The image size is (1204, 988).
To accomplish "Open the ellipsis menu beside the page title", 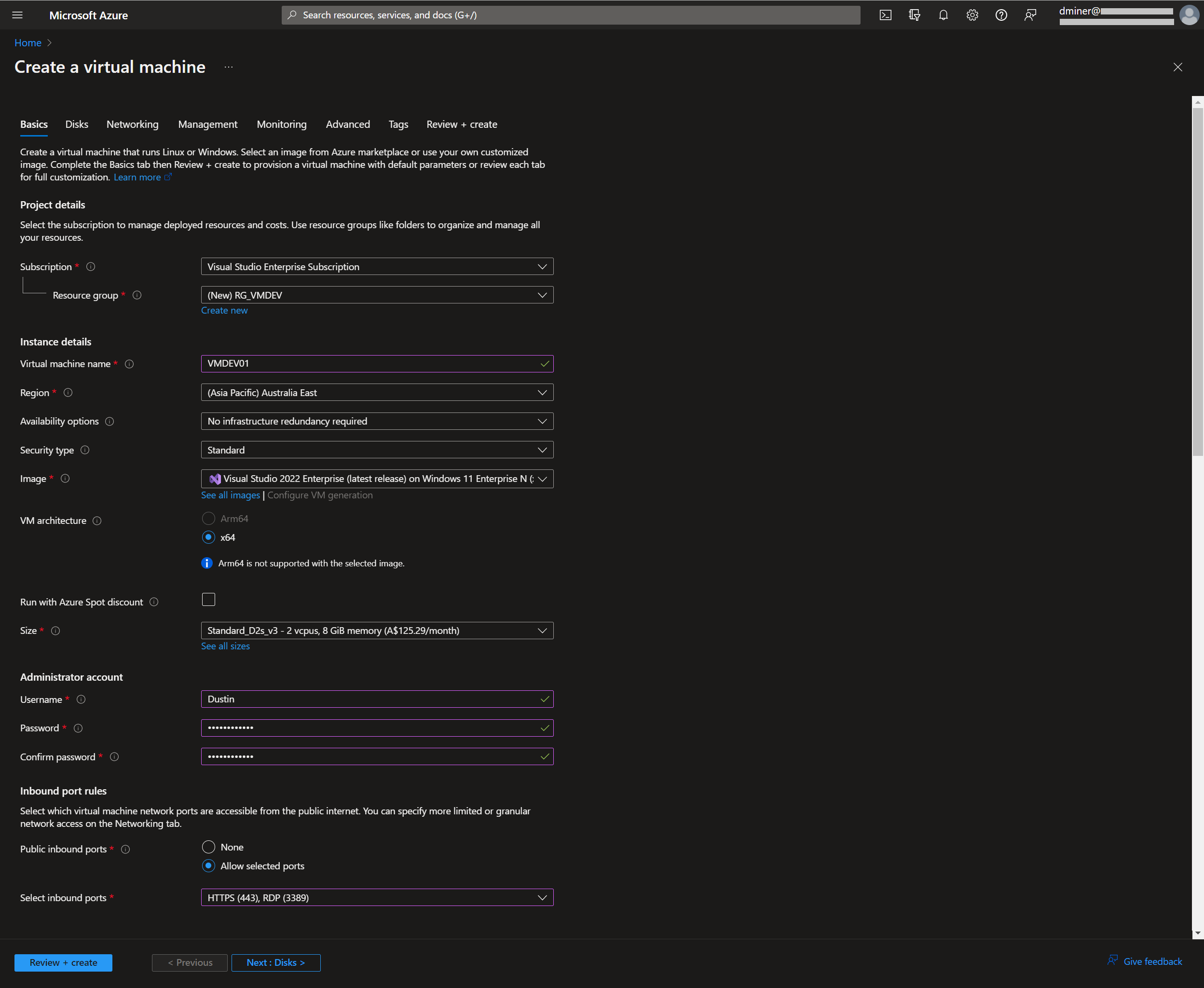I will (229, 67).
